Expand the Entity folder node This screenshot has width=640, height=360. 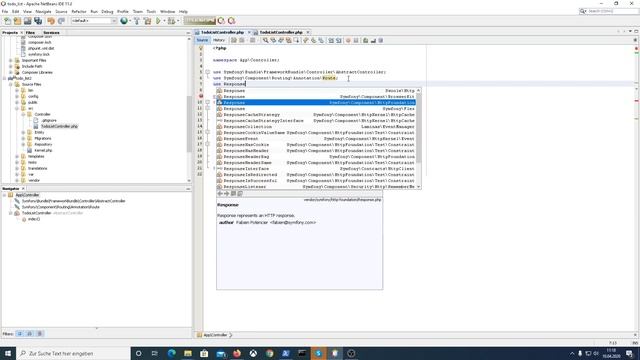(23, 132)
